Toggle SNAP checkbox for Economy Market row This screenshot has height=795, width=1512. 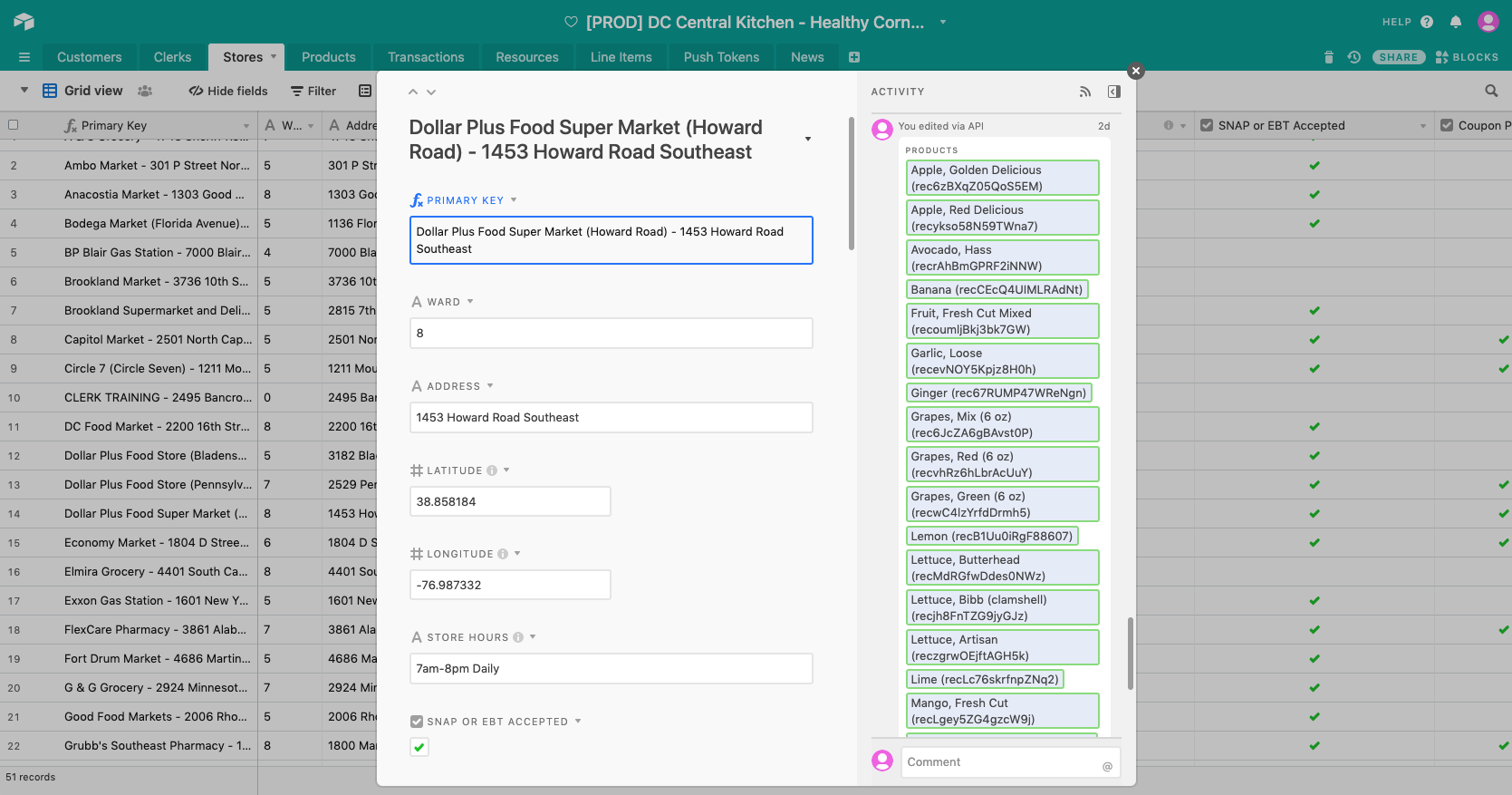(1315, 542)
